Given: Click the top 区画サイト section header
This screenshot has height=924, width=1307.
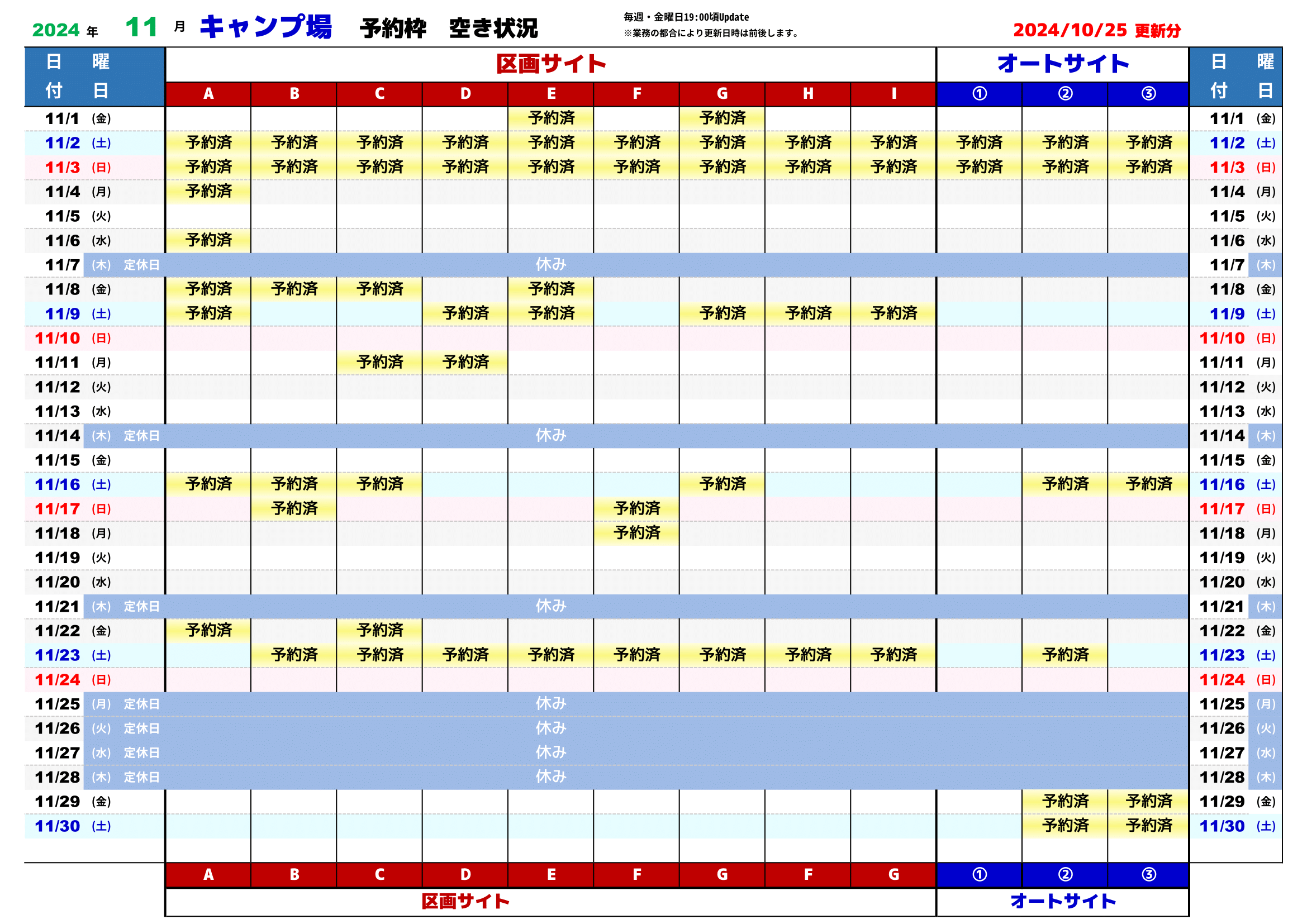Looking at the screenshot, I should pyautogui.click(x=551, y=64).
